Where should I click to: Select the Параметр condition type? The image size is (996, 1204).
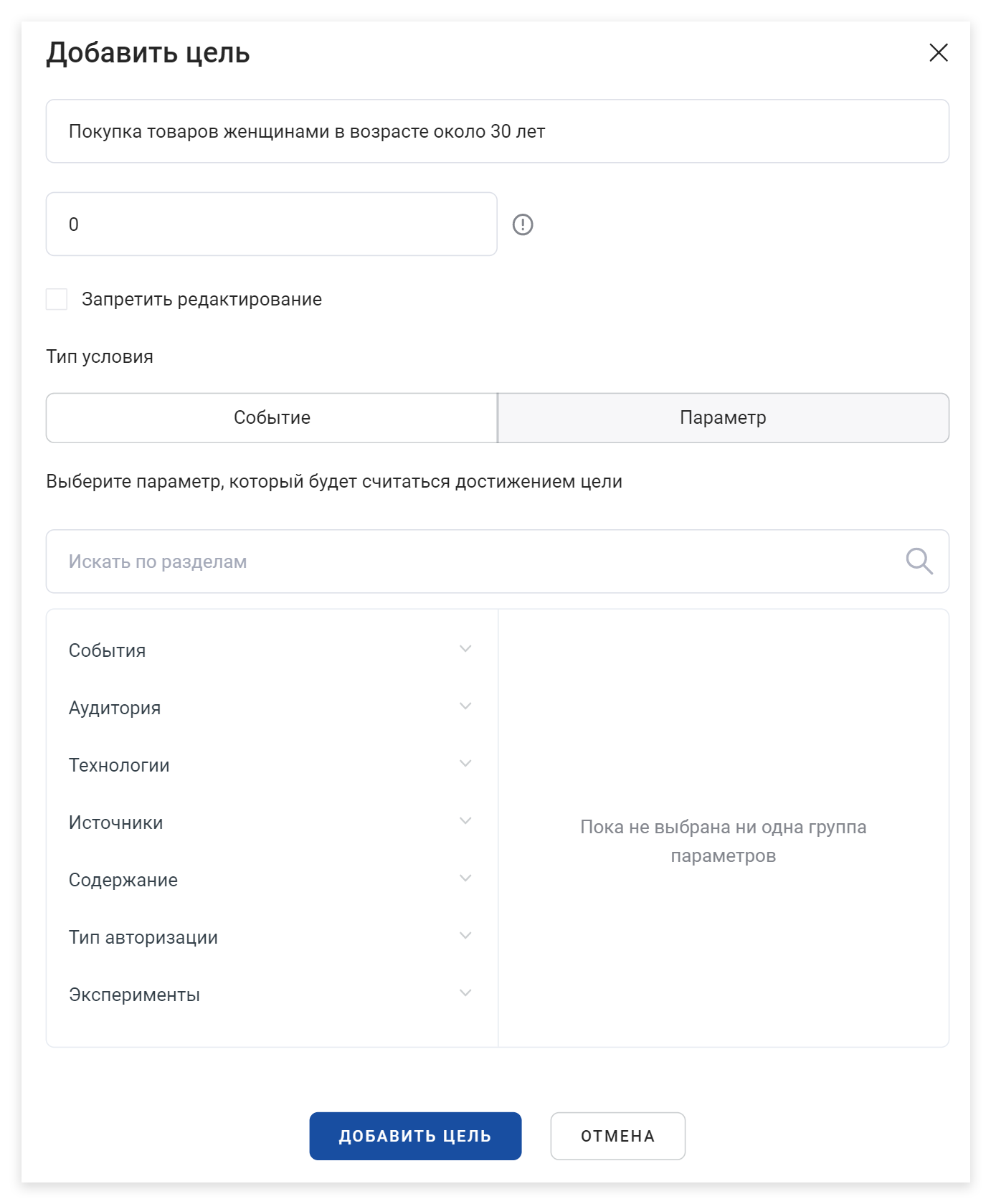coord(723,418)
